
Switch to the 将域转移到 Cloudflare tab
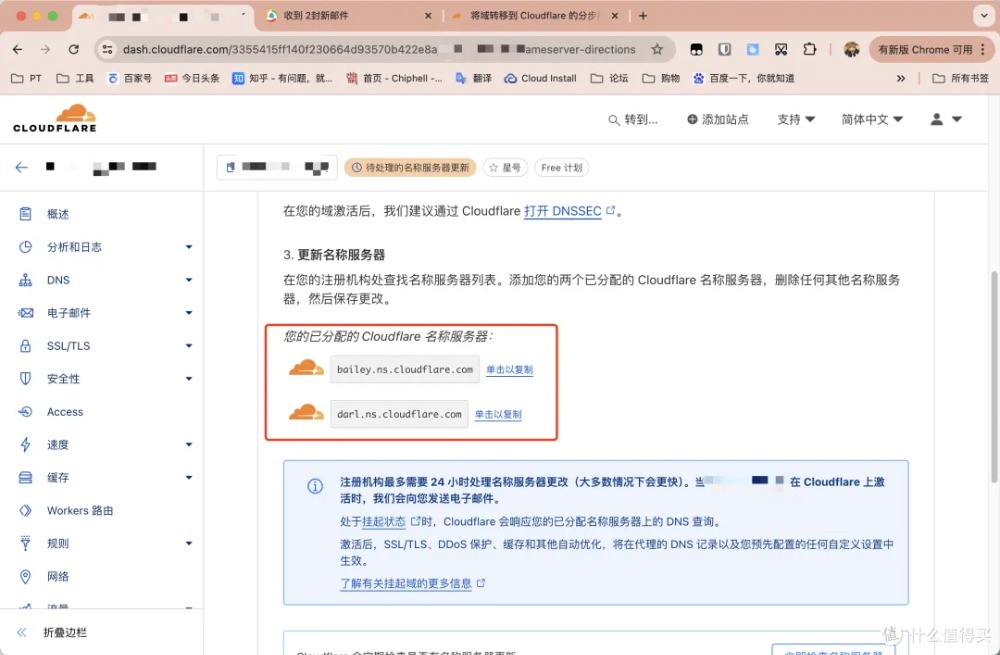coord(534,15)
